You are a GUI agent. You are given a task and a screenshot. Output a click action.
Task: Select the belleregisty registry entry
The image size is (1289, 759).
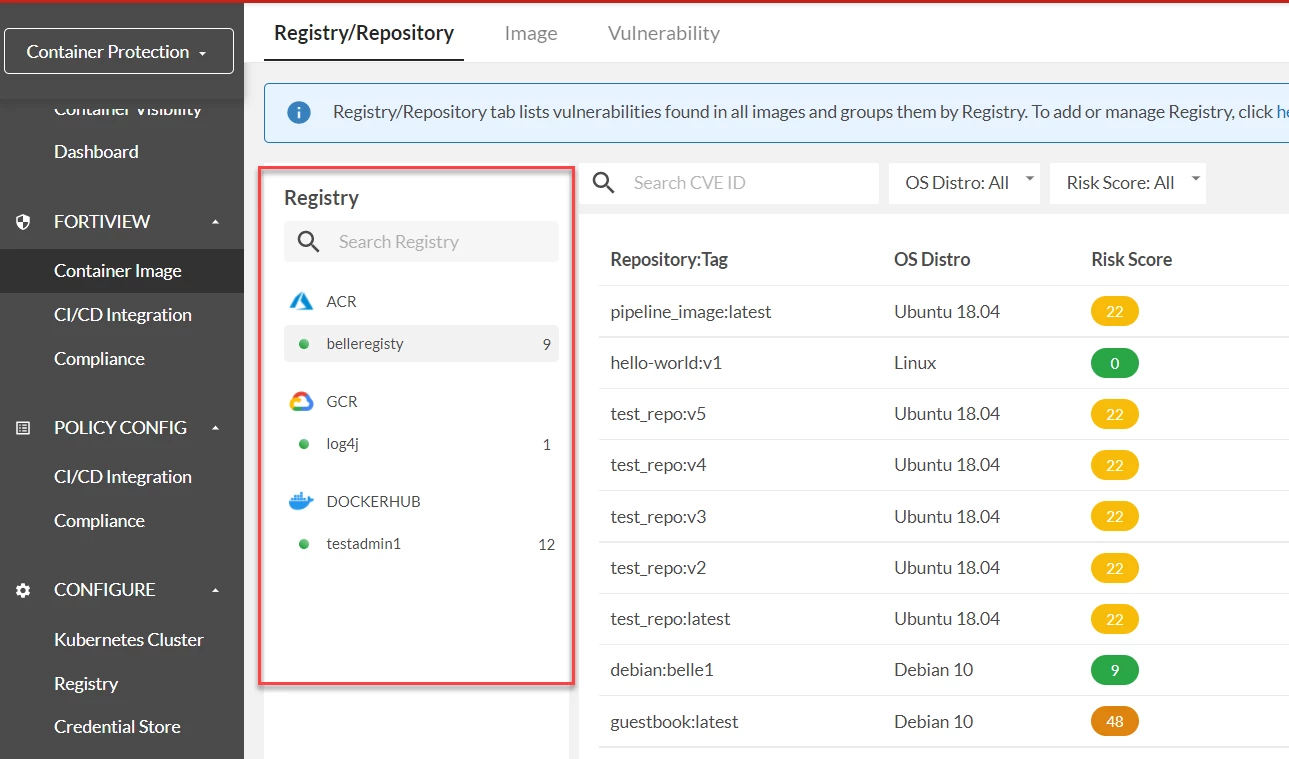click(421, 344)
